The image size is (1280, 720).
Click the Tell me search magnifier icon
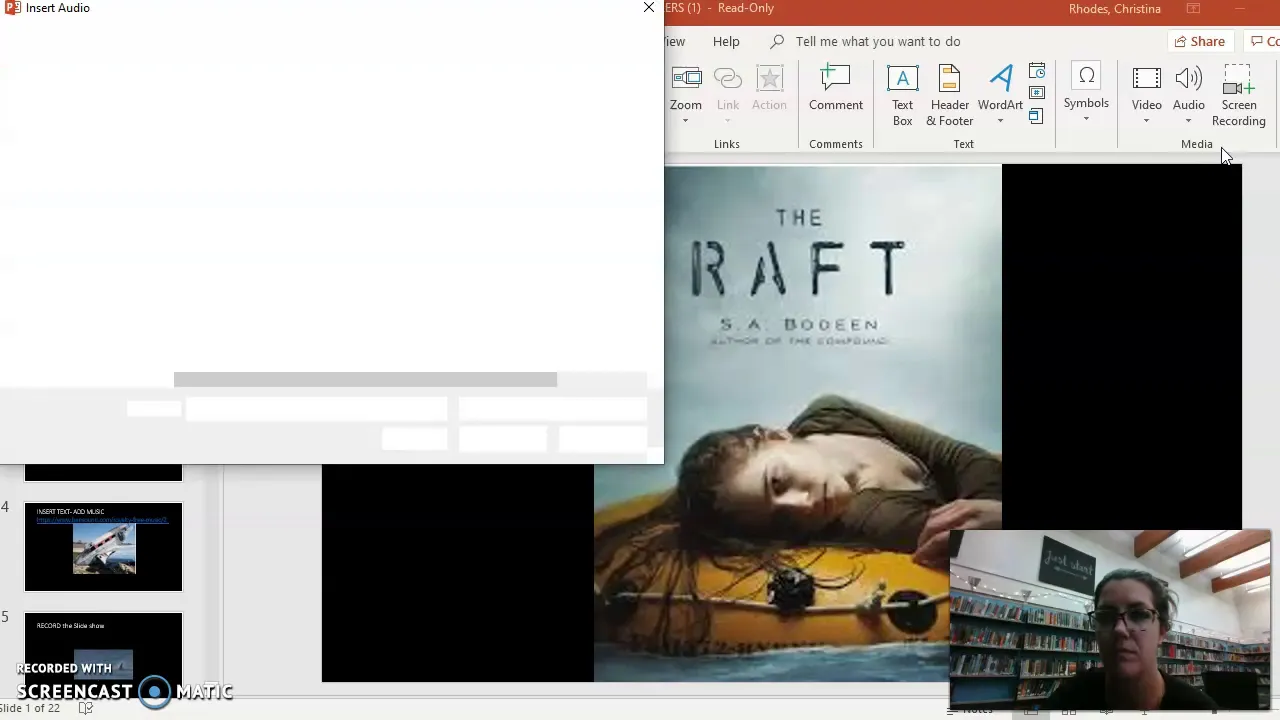[777, 41]
